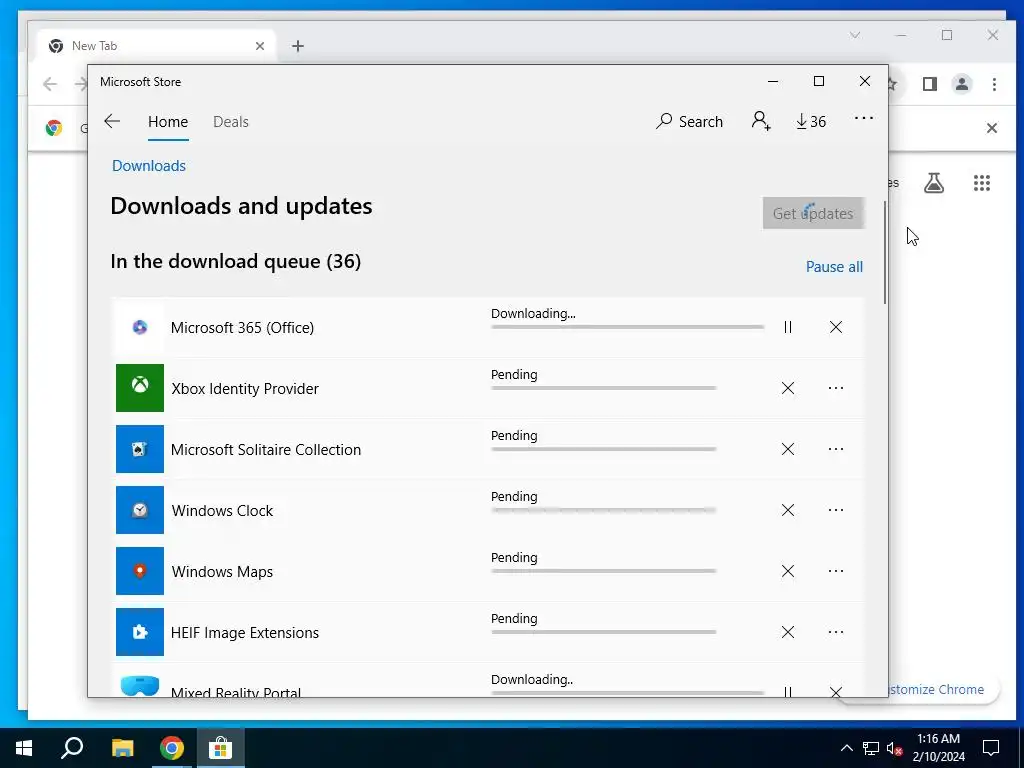Open the Windows Start menu
This screenshot has height=768, width=1024.
pos(24,748)
